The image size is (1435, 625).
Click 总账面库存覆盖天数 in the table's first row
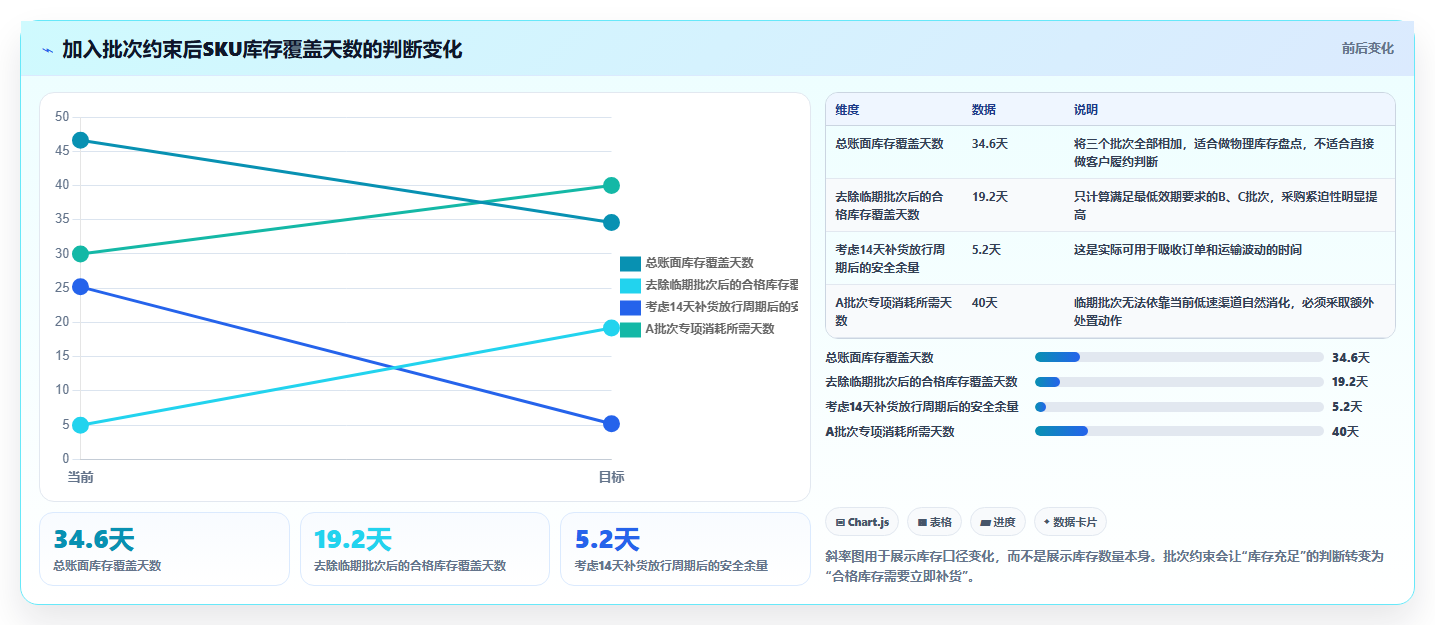pyautogui.click(x=889, y=144)
